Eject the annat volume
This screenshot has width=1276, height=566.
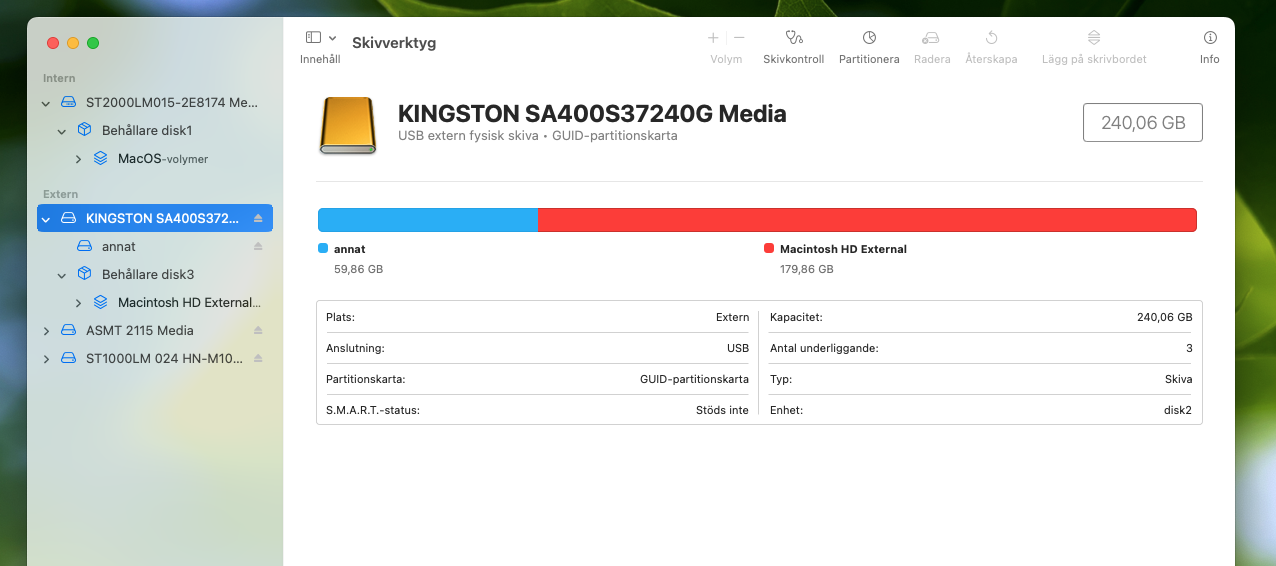[258, 246]
